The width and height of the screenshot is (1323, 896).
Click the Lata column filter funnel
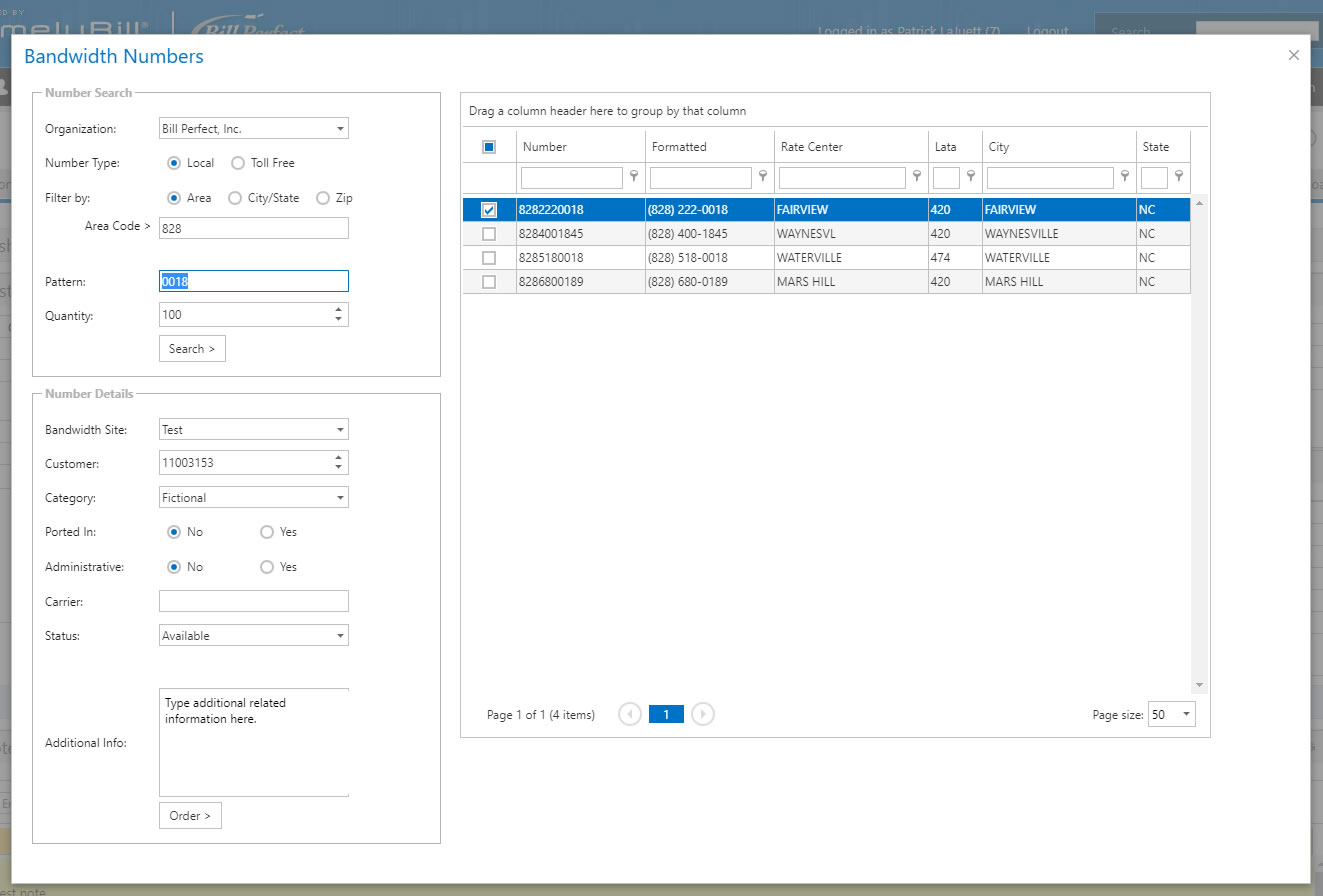[970, 177]
